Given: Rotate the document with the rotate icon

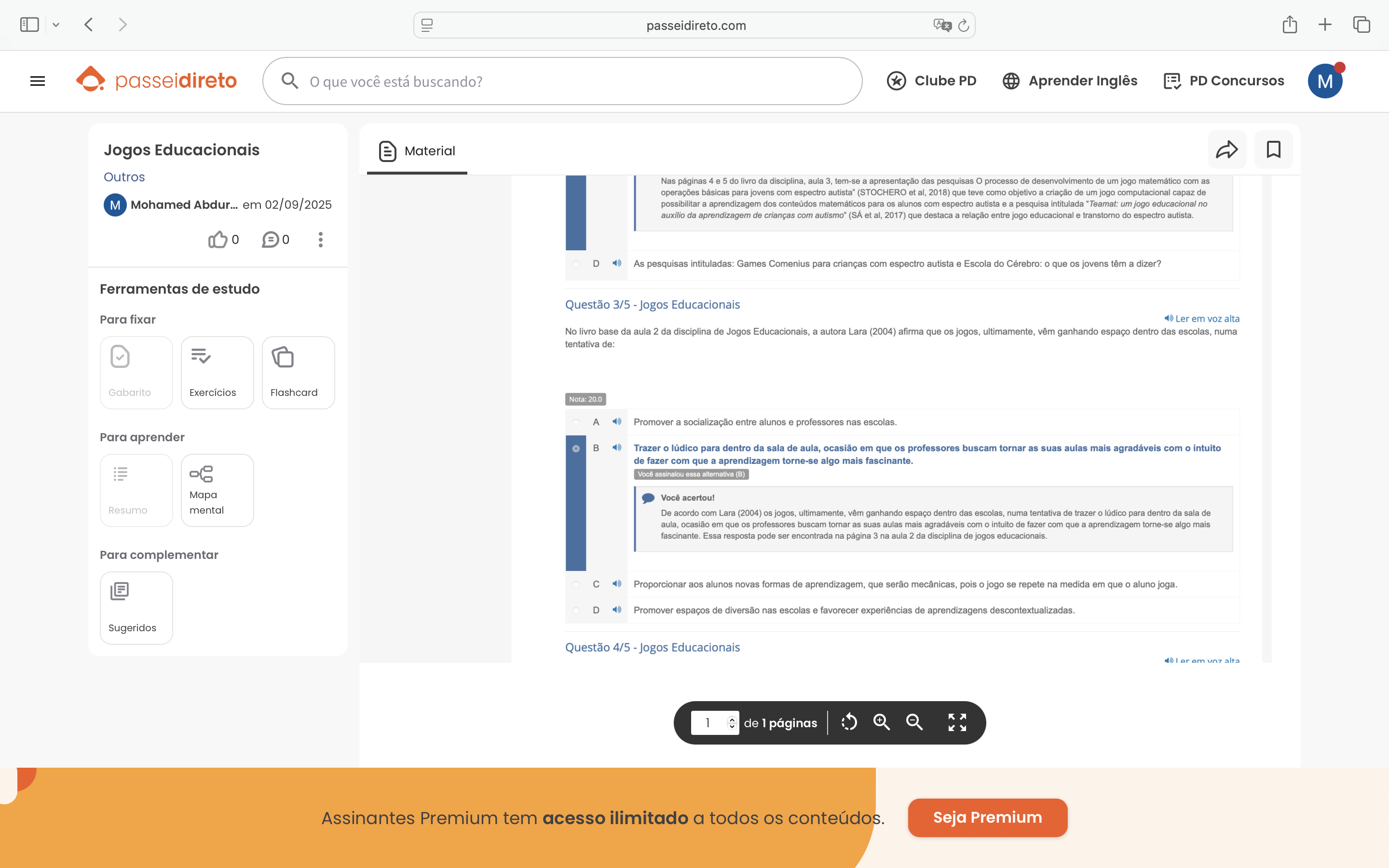Looking at the screenshot, I should click(849, 722).
